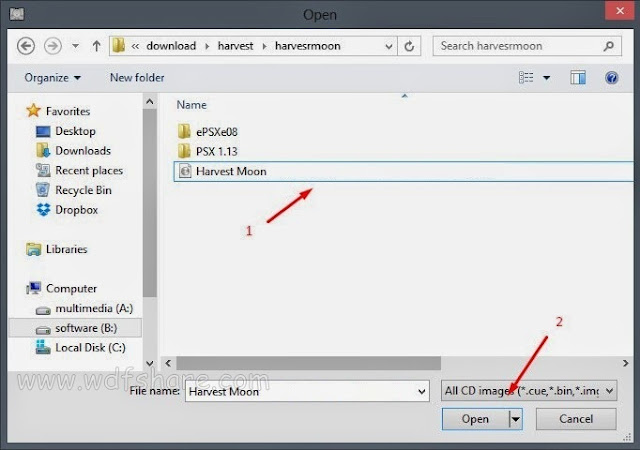Image resolution: width=640 pixels, height=450 pixels.
Task: Click navigation pane scroll down arrow
Action: coord(150,363)
